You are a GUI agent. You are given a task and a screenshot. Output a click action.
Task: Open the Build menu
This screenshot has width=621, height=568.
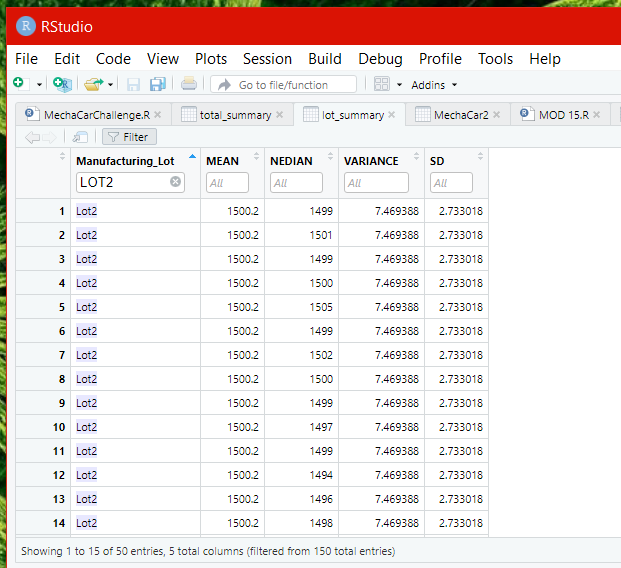325,59
